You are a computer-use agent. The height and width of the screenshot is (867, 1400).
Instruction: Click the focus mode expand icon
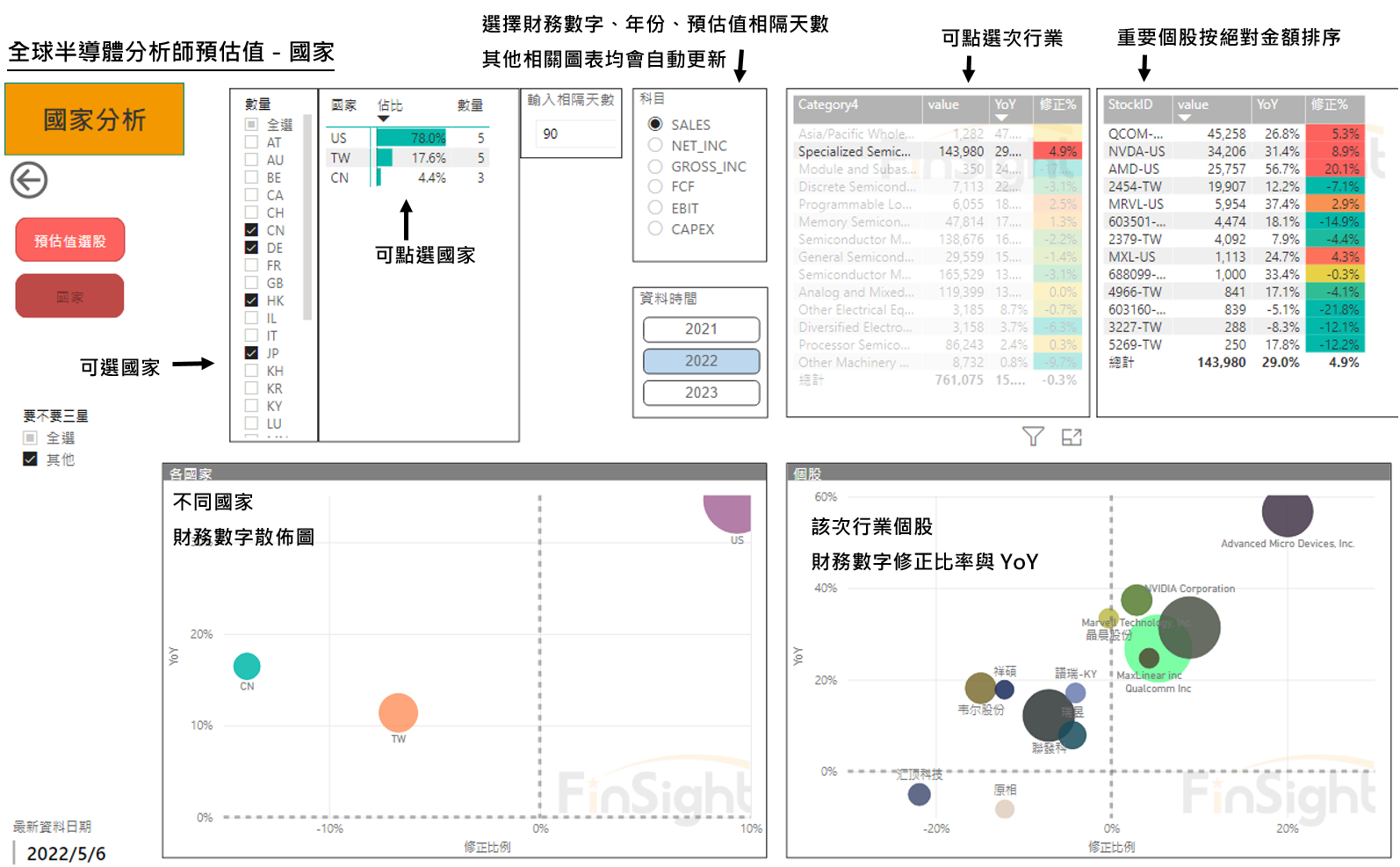point(1072,437)
